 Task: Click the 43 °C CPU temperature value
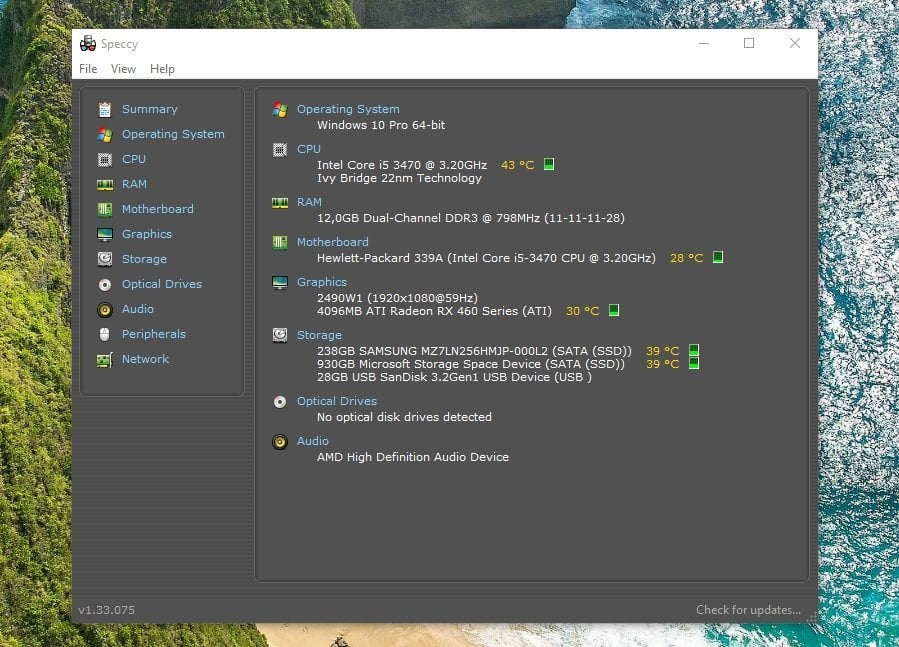517,165
